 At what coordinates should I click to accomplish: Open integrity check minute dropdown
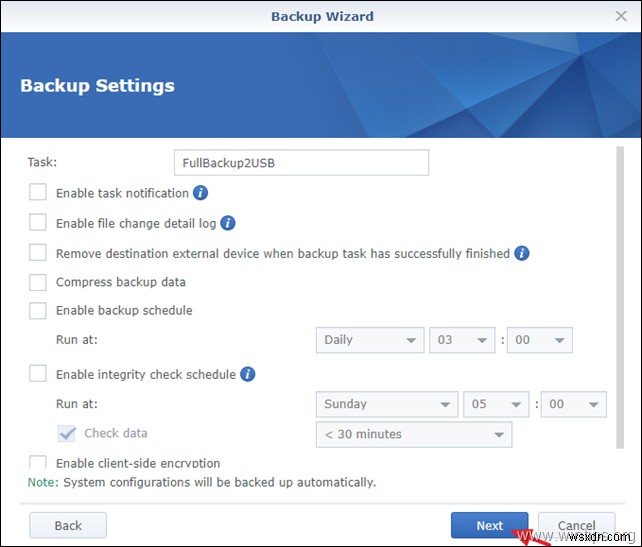click(x=574, y=404)
